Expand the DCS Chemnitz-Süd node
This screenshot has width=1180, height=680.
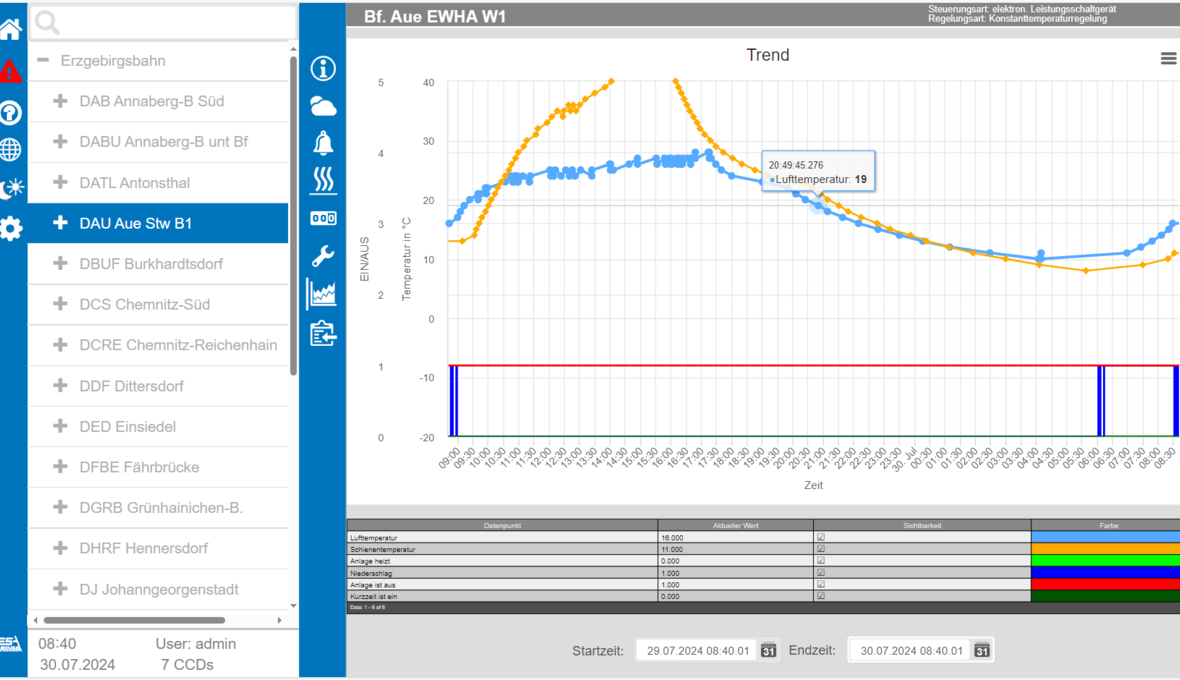click(x=60, y=304)
